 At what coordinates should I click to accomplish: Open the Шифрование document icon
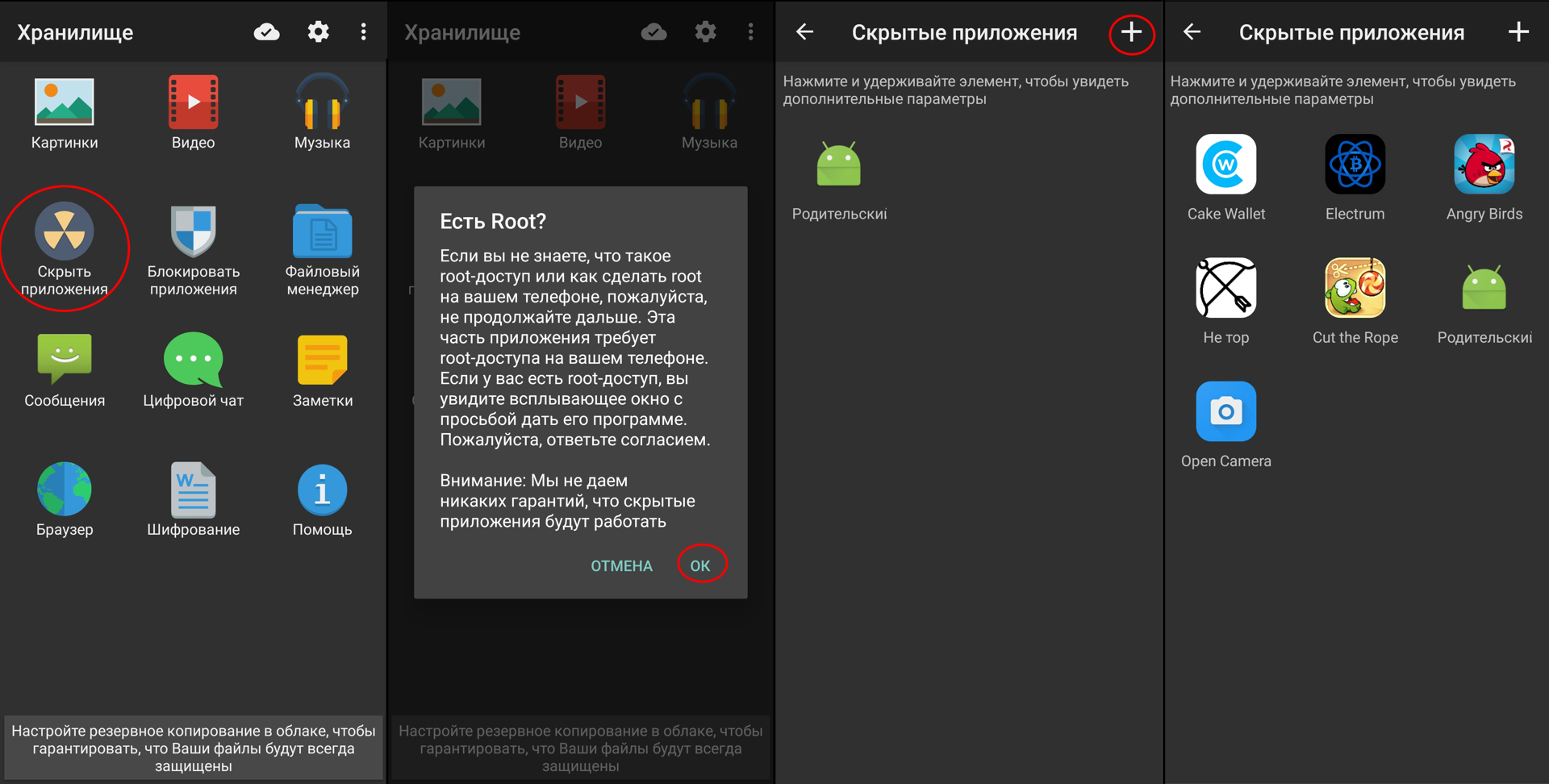coord(194,489)
